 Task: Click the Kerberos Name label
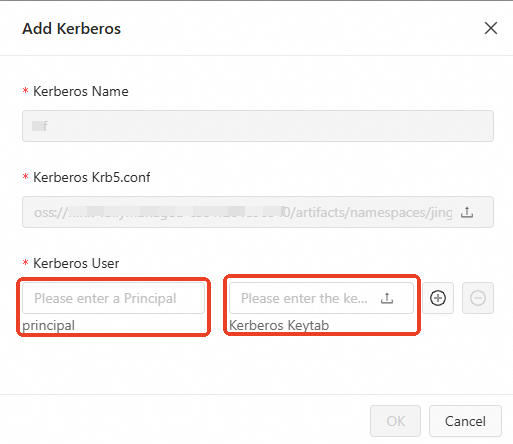click(81, 91)
